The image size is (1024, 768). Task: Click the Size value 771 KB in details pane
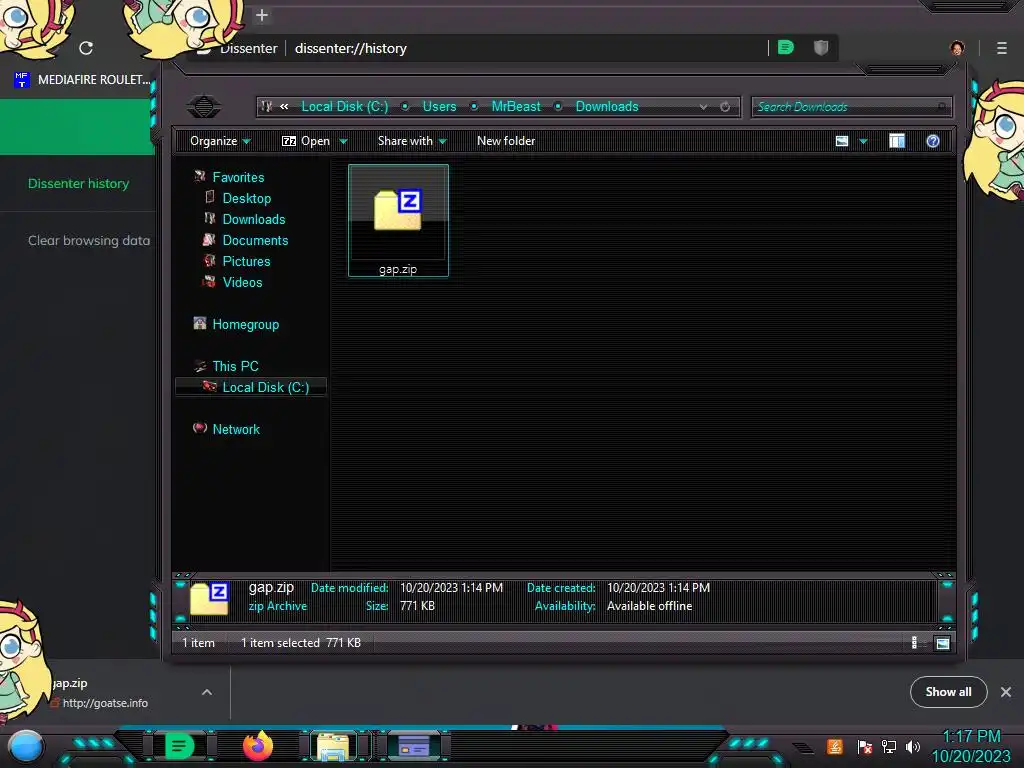[417, 606]
